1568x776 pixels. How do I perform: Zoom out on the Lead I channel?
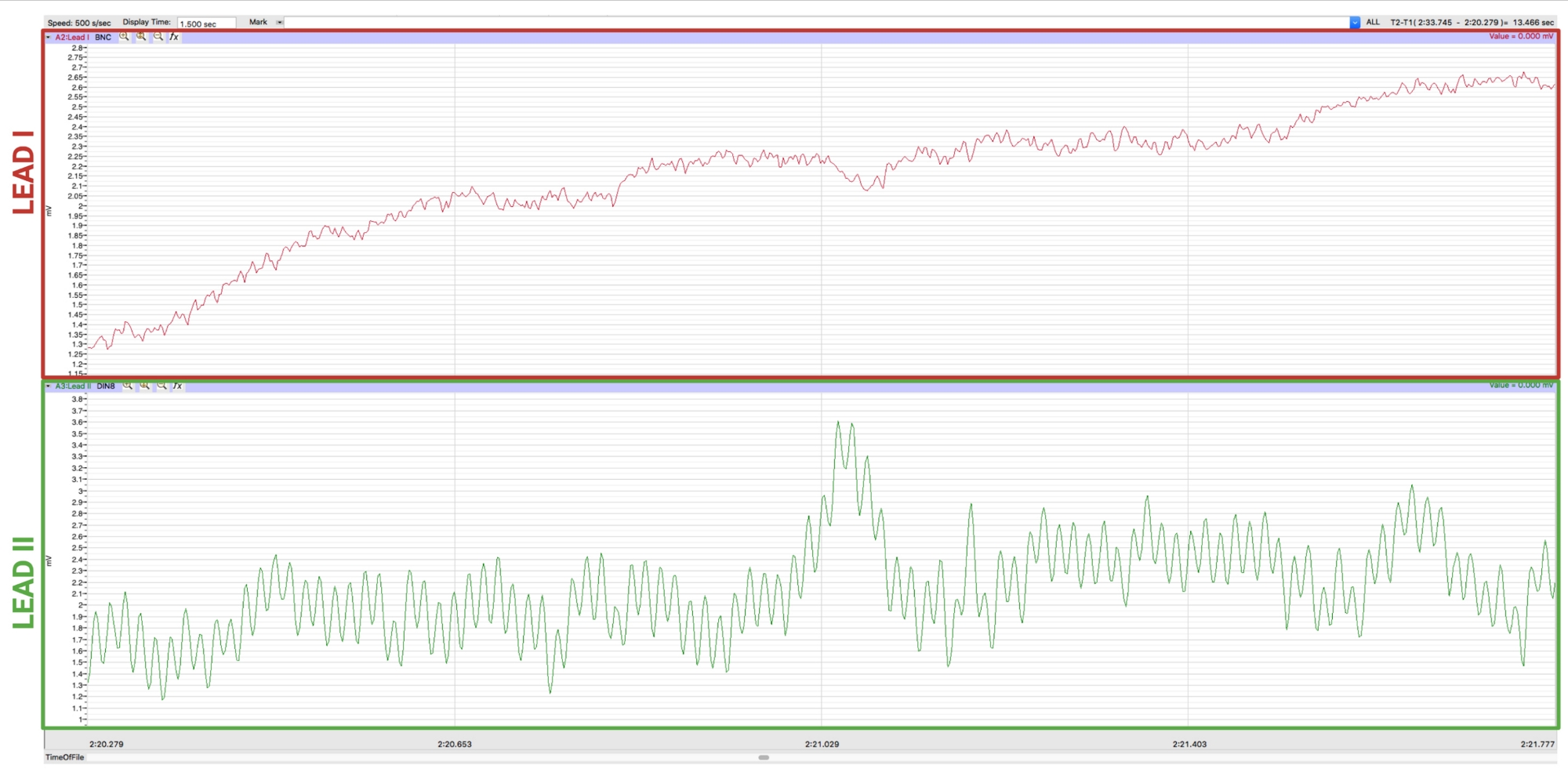pos(158,37)
